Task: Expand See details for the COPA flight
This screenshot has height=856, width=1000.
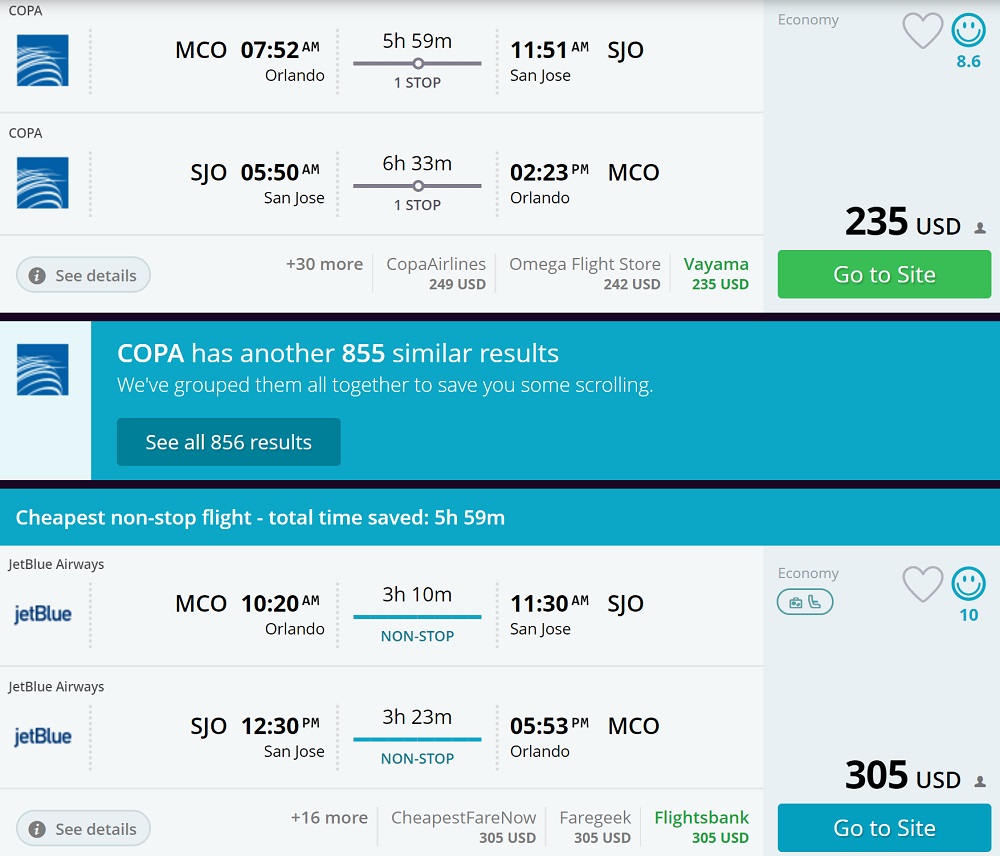Action: [83, 275]
